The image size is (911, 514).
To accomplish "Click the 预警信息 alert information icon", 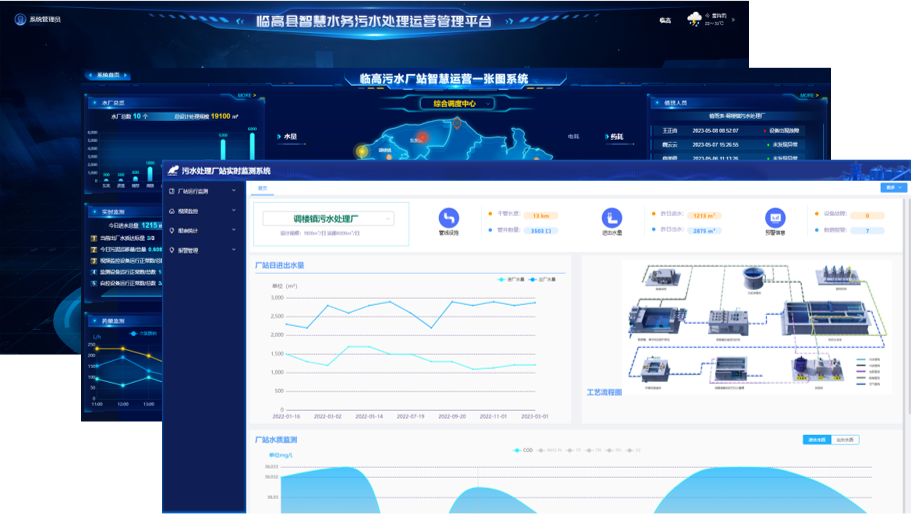I will [x=775, y=217].
